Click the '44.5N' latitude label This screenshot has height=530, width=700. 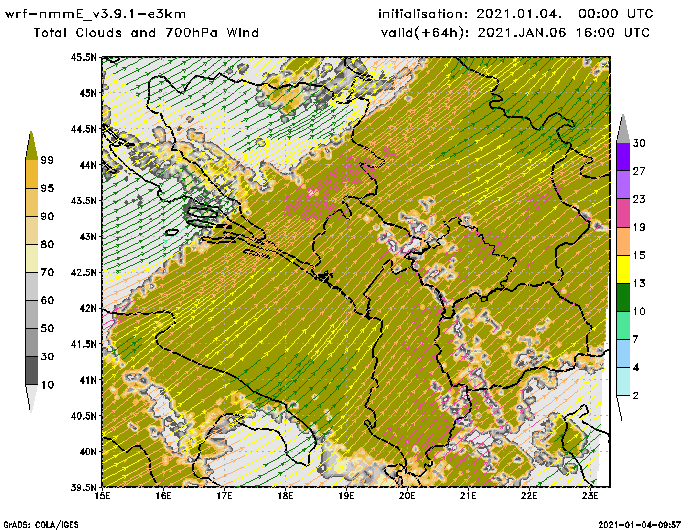click(x=83, y=129)
